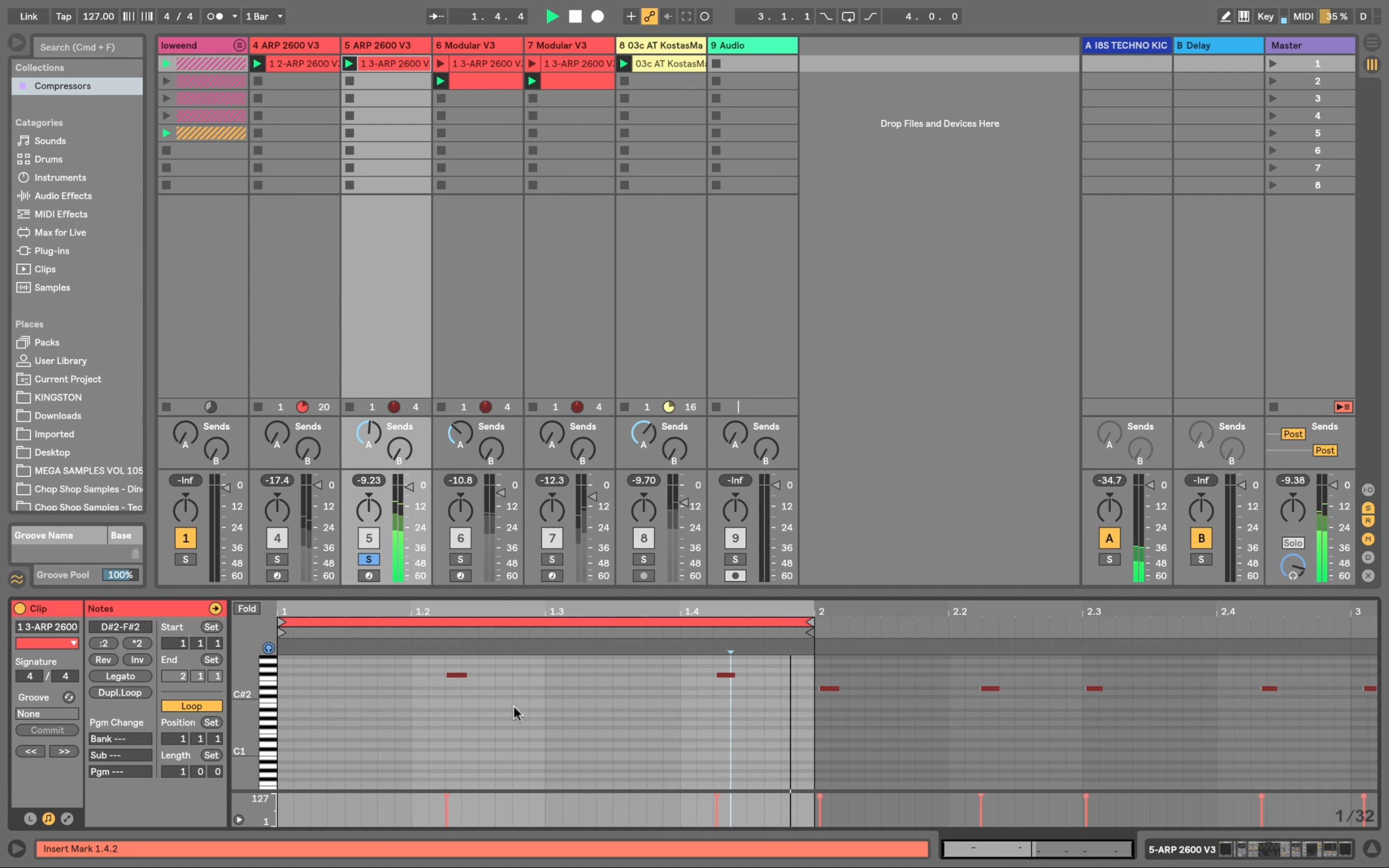Viewport: 1389px width, 868px height.
Task: Arm track 9 Audio for recording
Action: 735,576
